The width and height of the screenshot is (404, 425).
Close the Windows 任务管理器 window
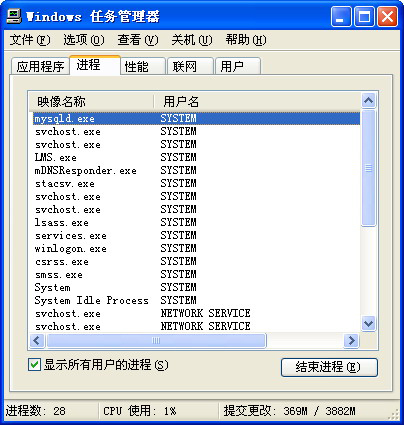(387, 17)
